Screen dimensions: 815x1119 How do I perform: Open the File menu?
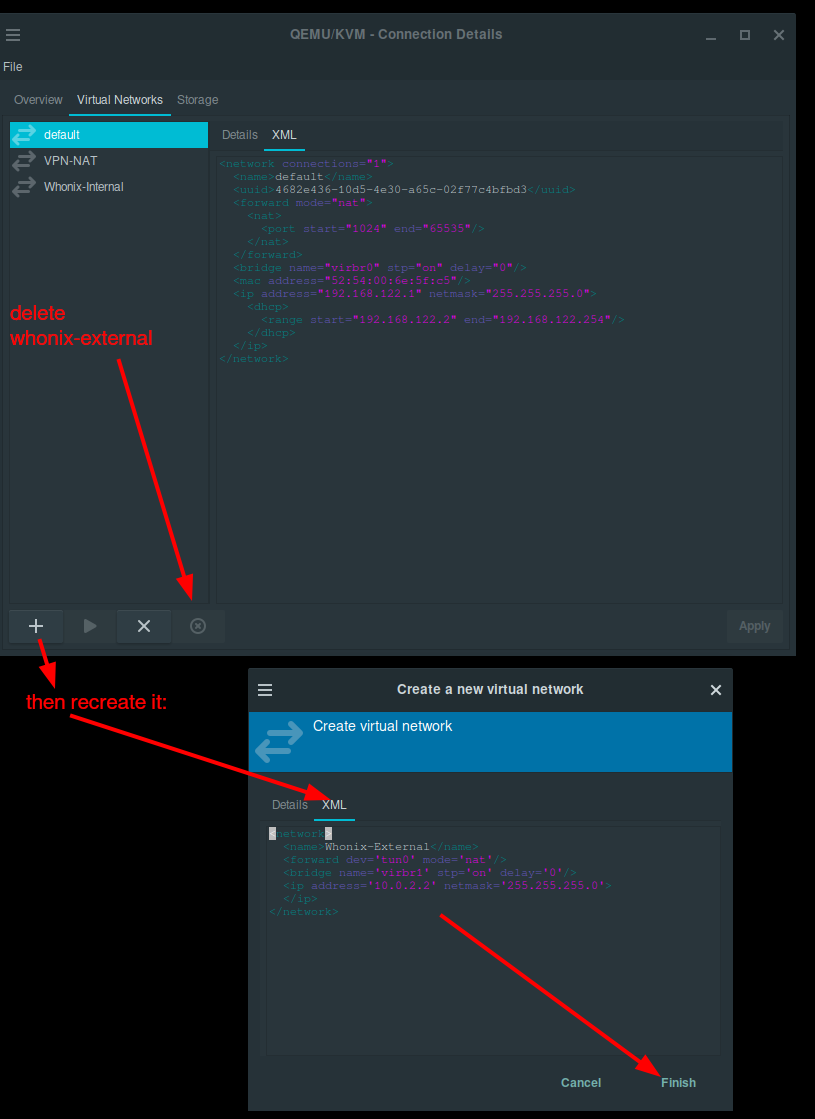tap(13, 66)
